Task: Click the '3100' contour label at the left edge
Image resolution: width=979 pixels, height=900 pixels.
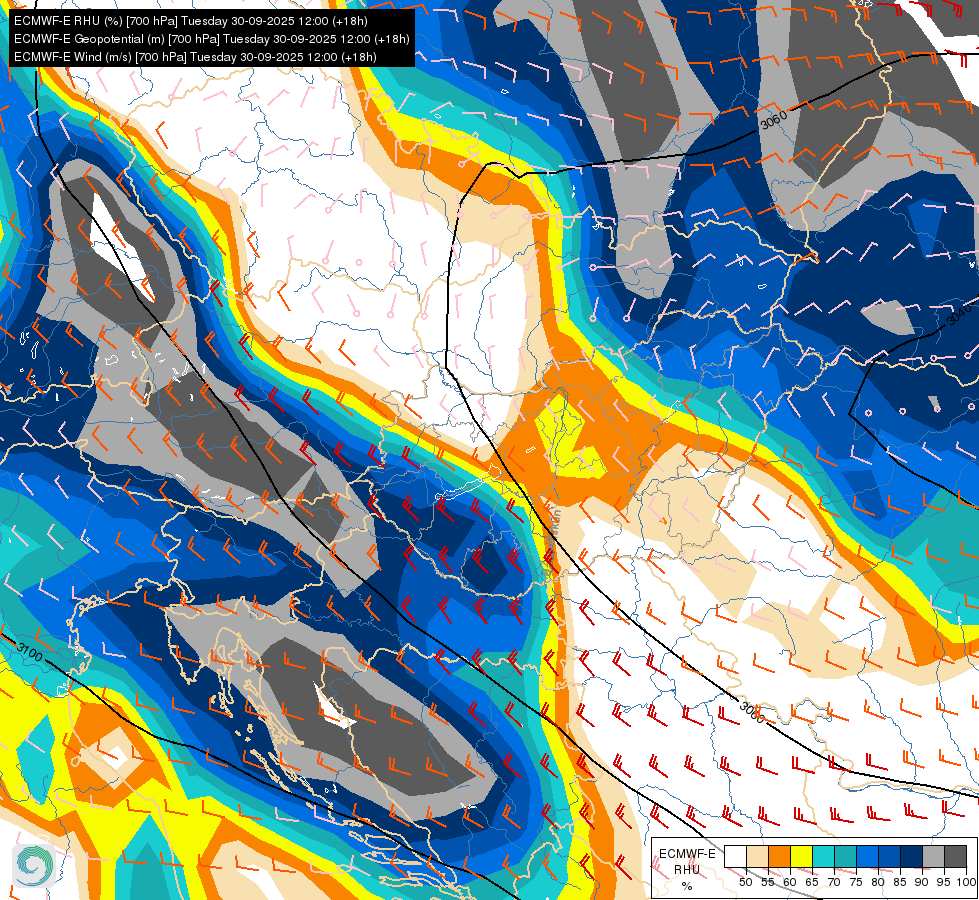Action: pyautogui.click(x=29, y=653)
